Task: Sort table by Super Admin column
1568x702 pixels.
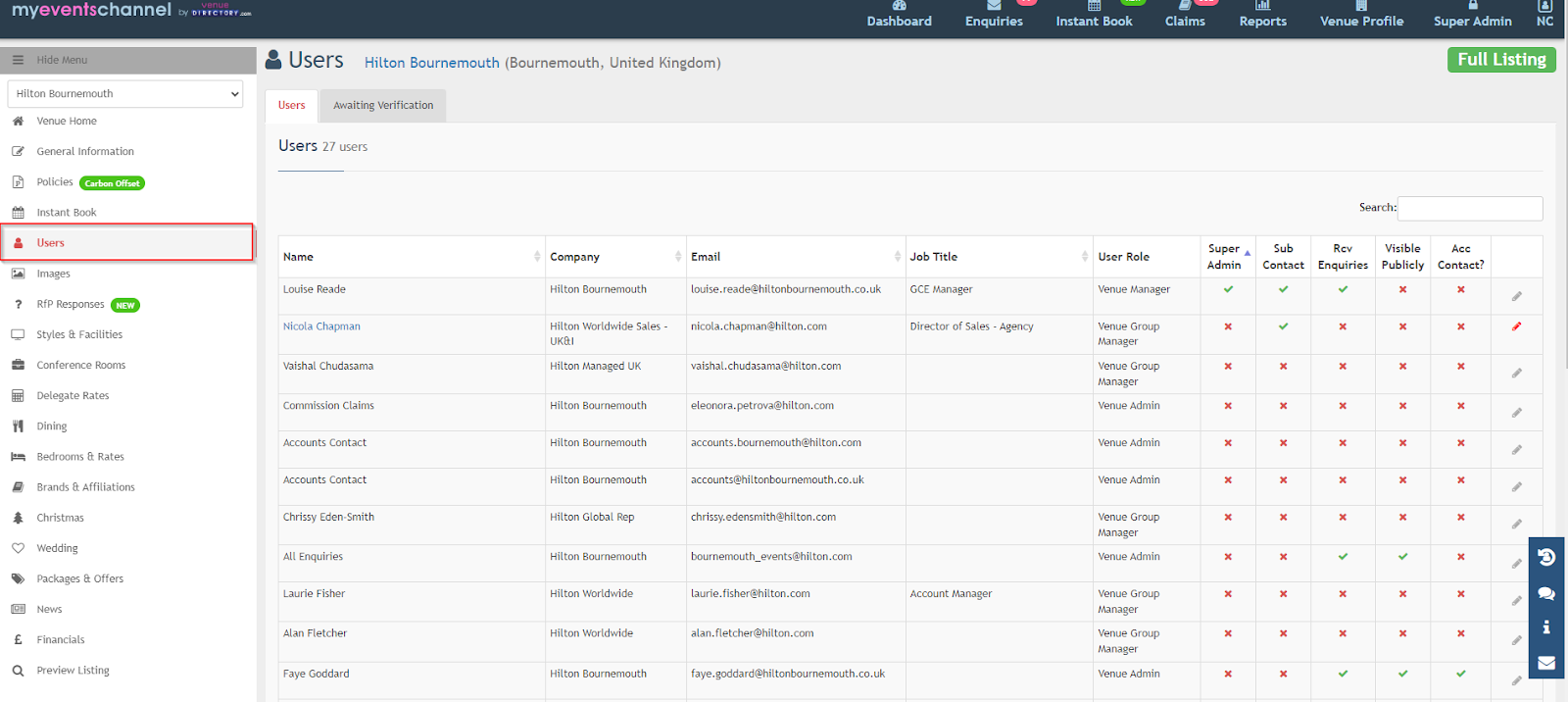Action: 1229,257
